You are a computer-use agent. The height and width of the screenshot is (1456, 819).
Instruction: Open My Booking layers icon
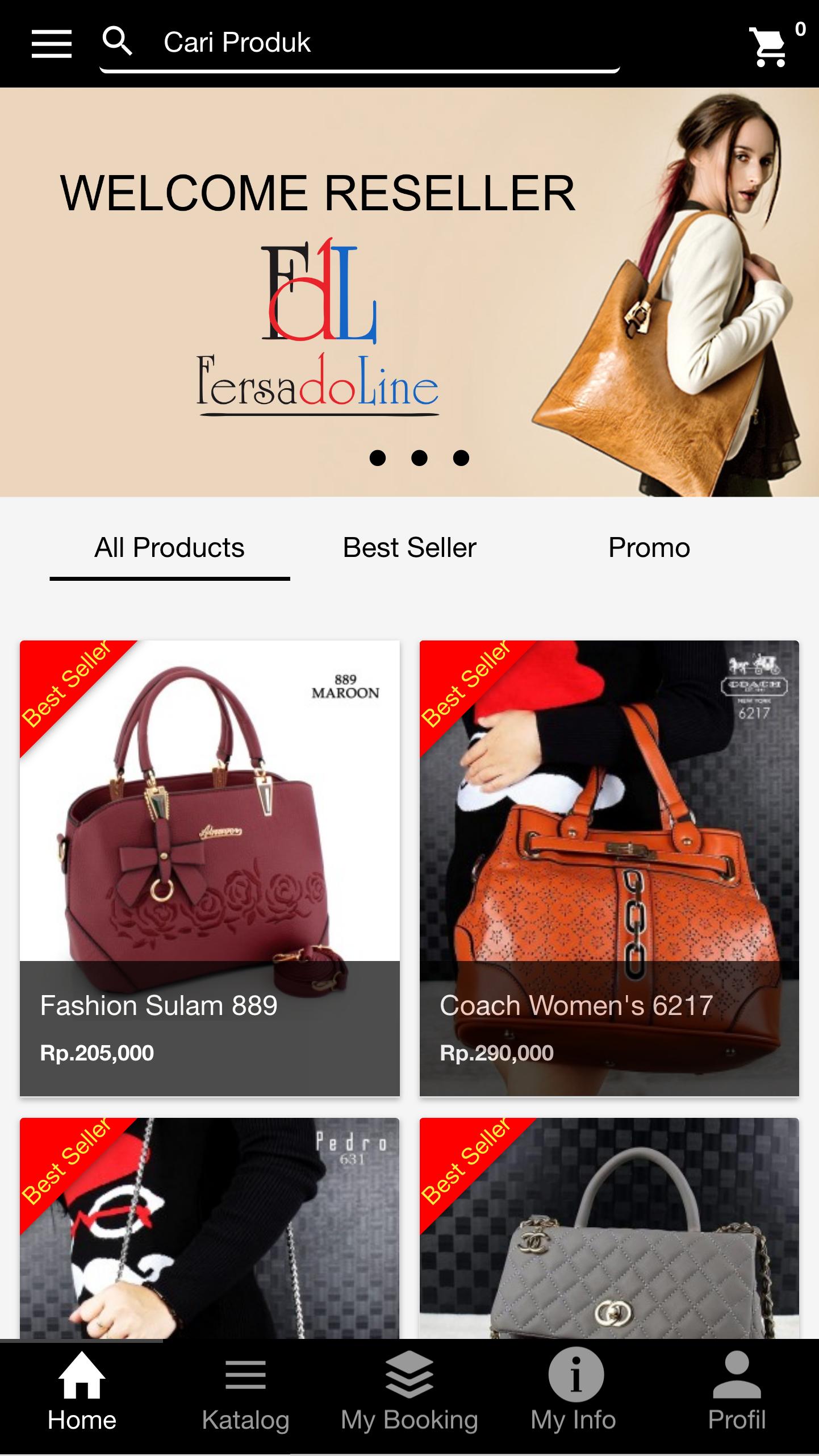point(409,1375)
